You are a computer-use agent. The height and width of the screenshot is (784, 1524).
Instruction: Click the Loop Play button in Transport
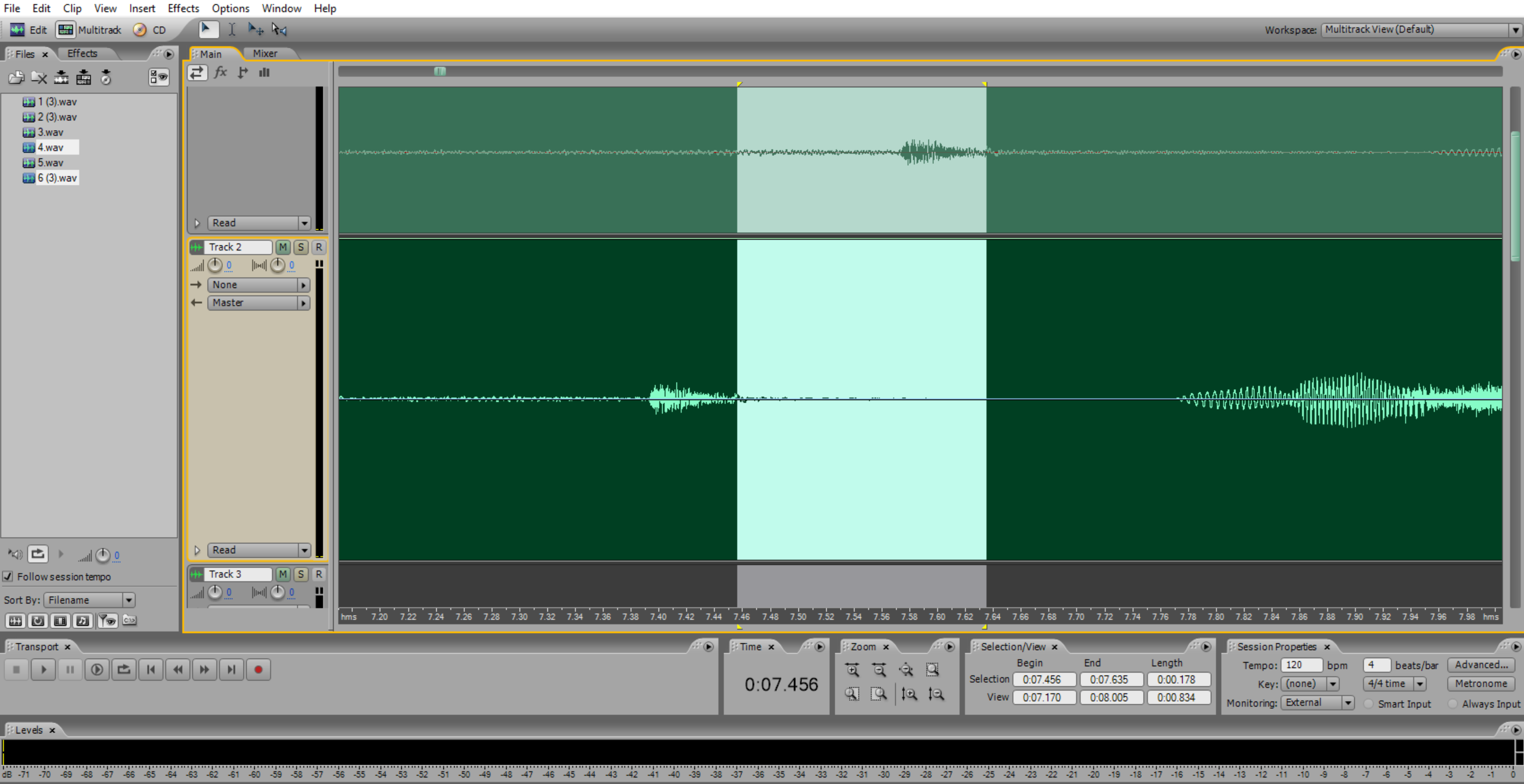coord(124,669)
